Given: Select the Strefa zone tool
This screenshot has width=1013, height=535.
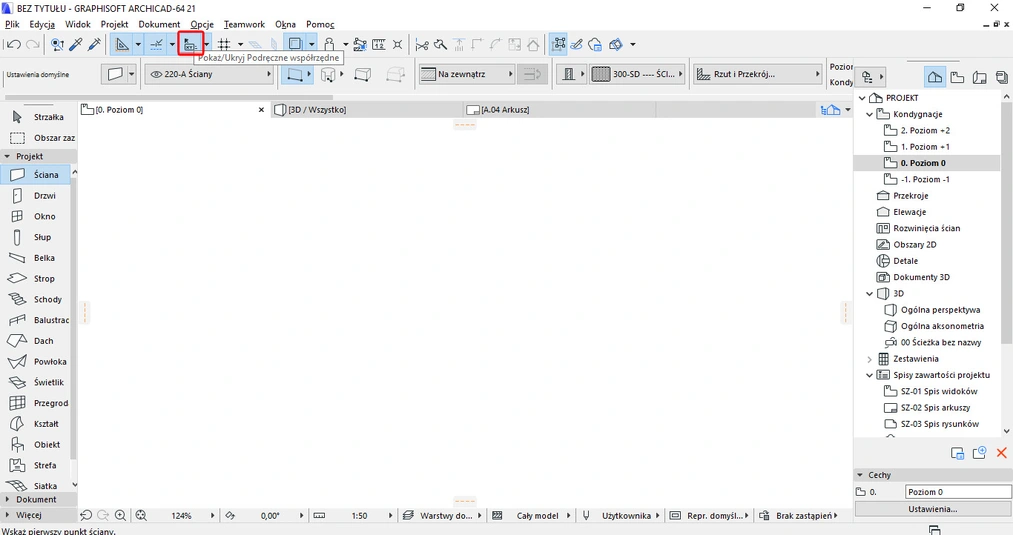Looking at the screenshot, I should pos(36,465).
